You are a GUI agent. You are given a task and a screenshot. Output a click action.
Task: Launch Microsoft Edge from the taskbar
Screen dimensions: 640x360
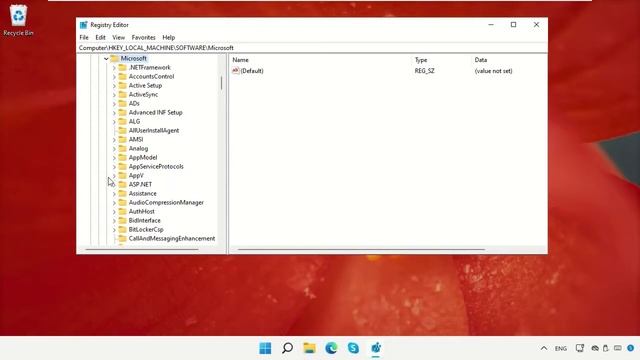[331, 348]
